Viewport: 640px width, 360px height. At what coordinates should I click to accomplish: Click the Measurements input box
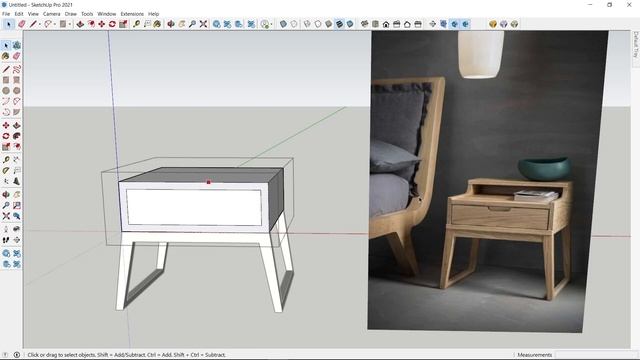593,355
